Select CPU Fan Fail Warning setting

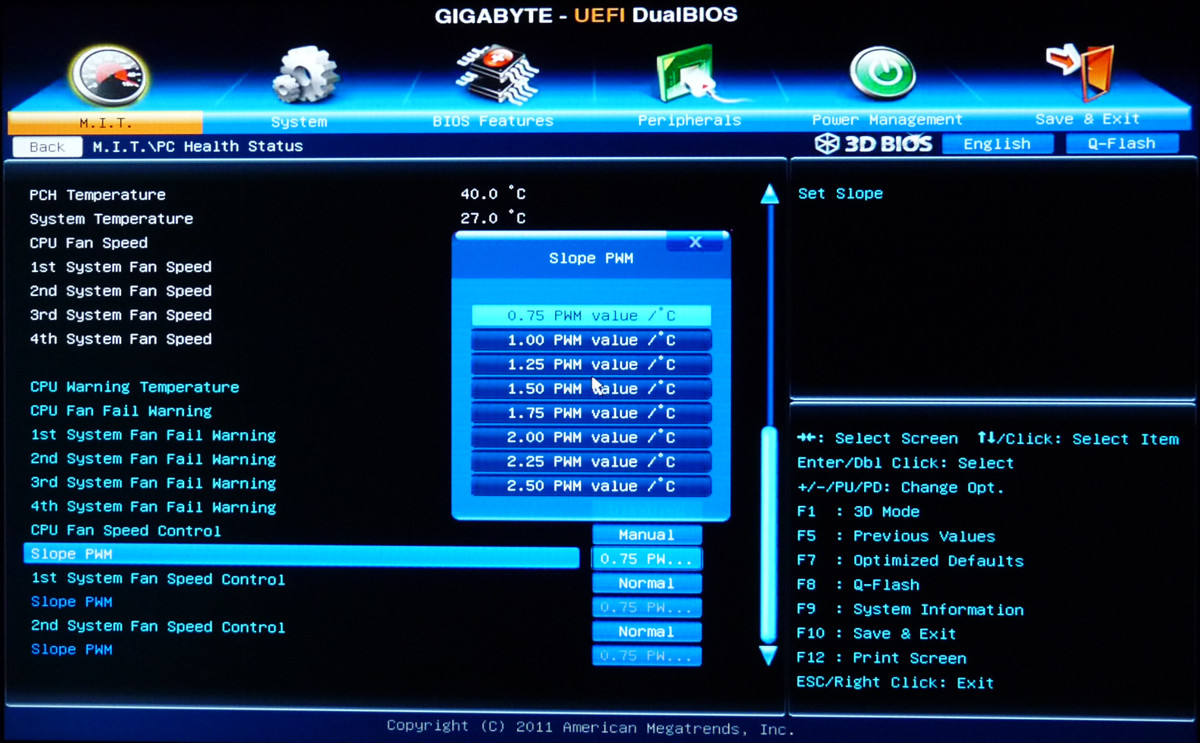click(121, 411)
